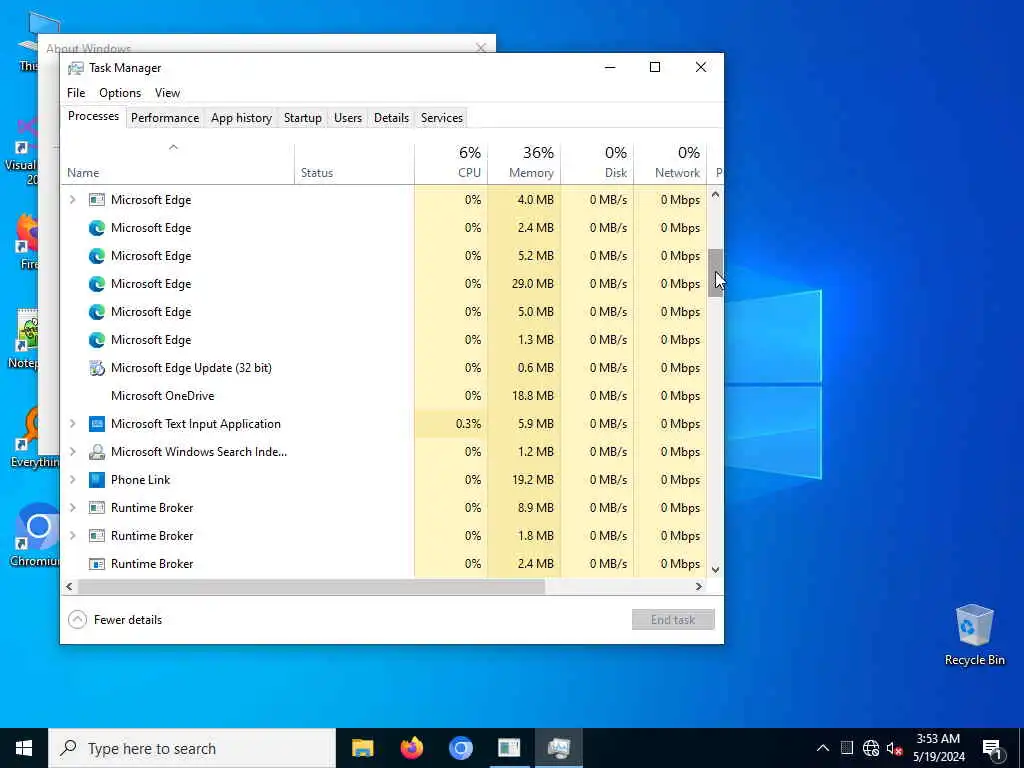Switch to the Details tab
The height and width of the screenshot is (768, 1024).
tap(391, 118)
